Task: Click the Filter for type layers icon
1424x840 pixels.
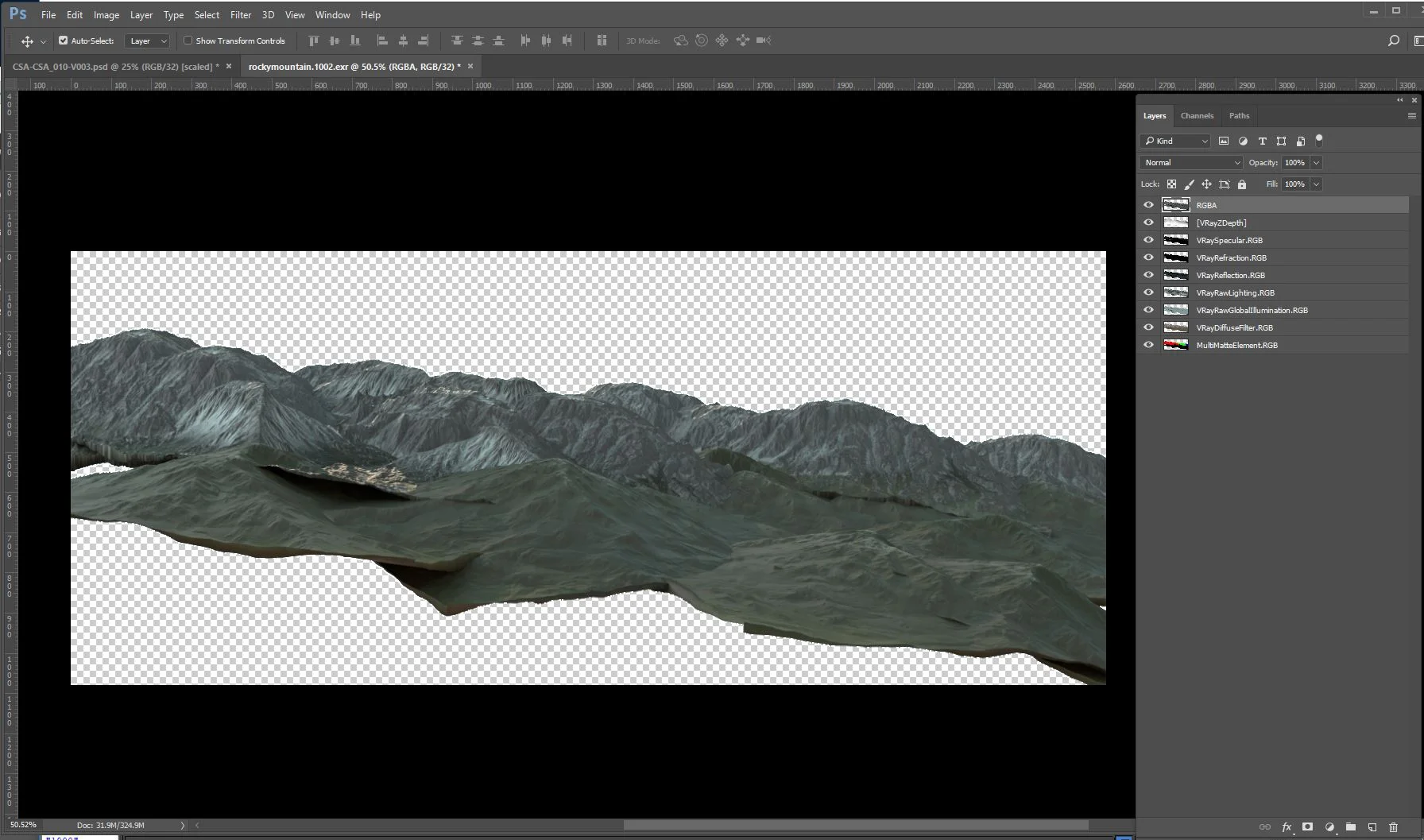Action: [x=1262, y=141]
